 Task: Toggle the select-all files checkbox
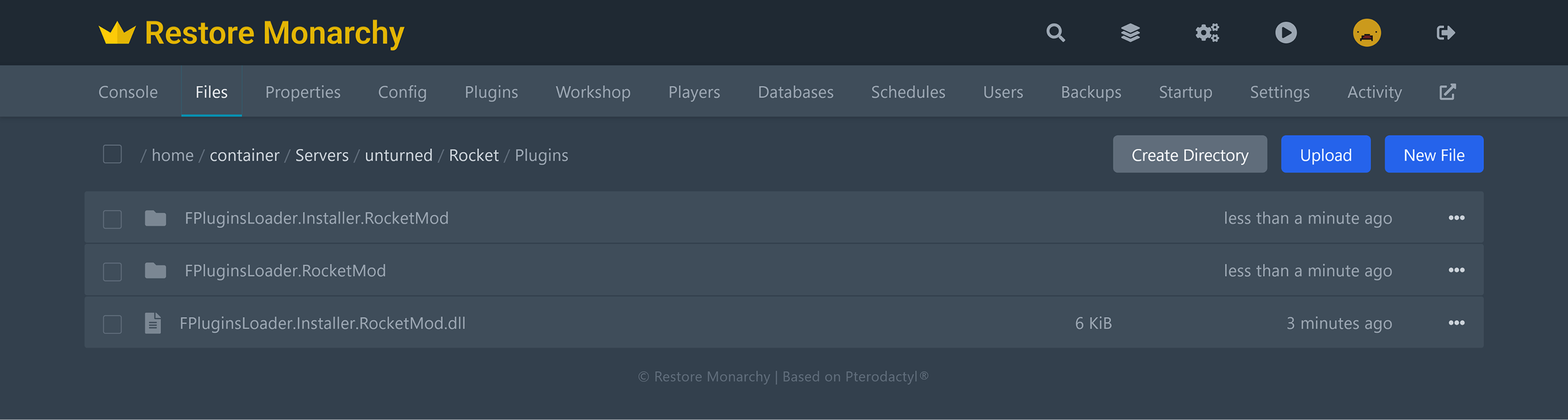[112, 155]
